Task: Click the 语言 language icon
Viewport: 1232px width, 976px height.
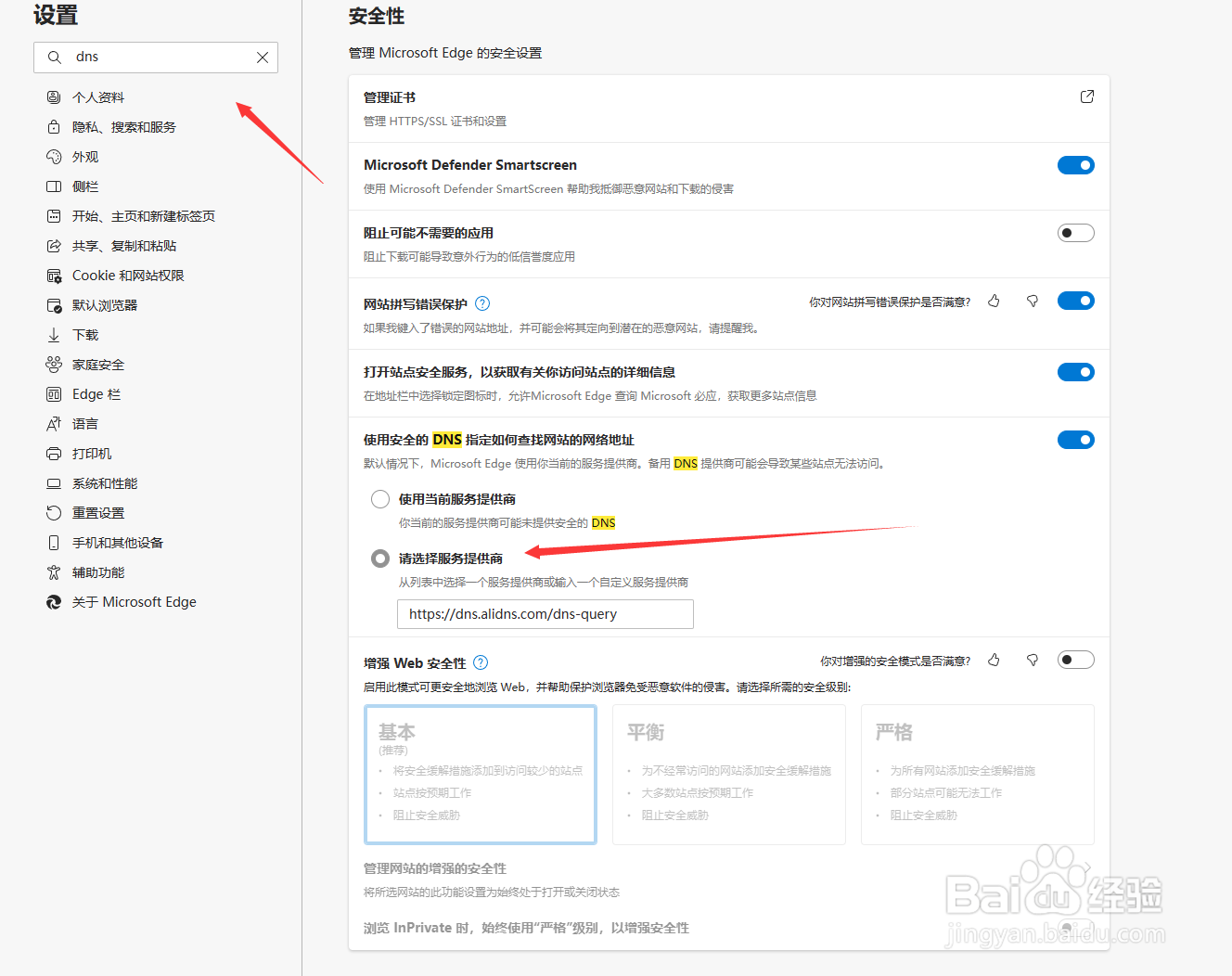Action: [54, 424]
